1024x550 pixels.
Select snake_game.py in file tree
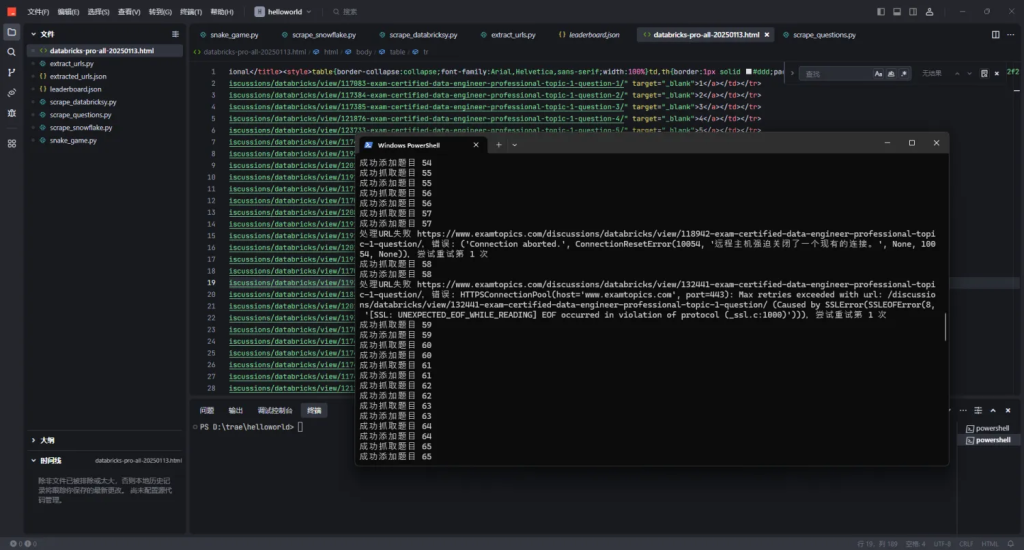click(x=73, y=140)
